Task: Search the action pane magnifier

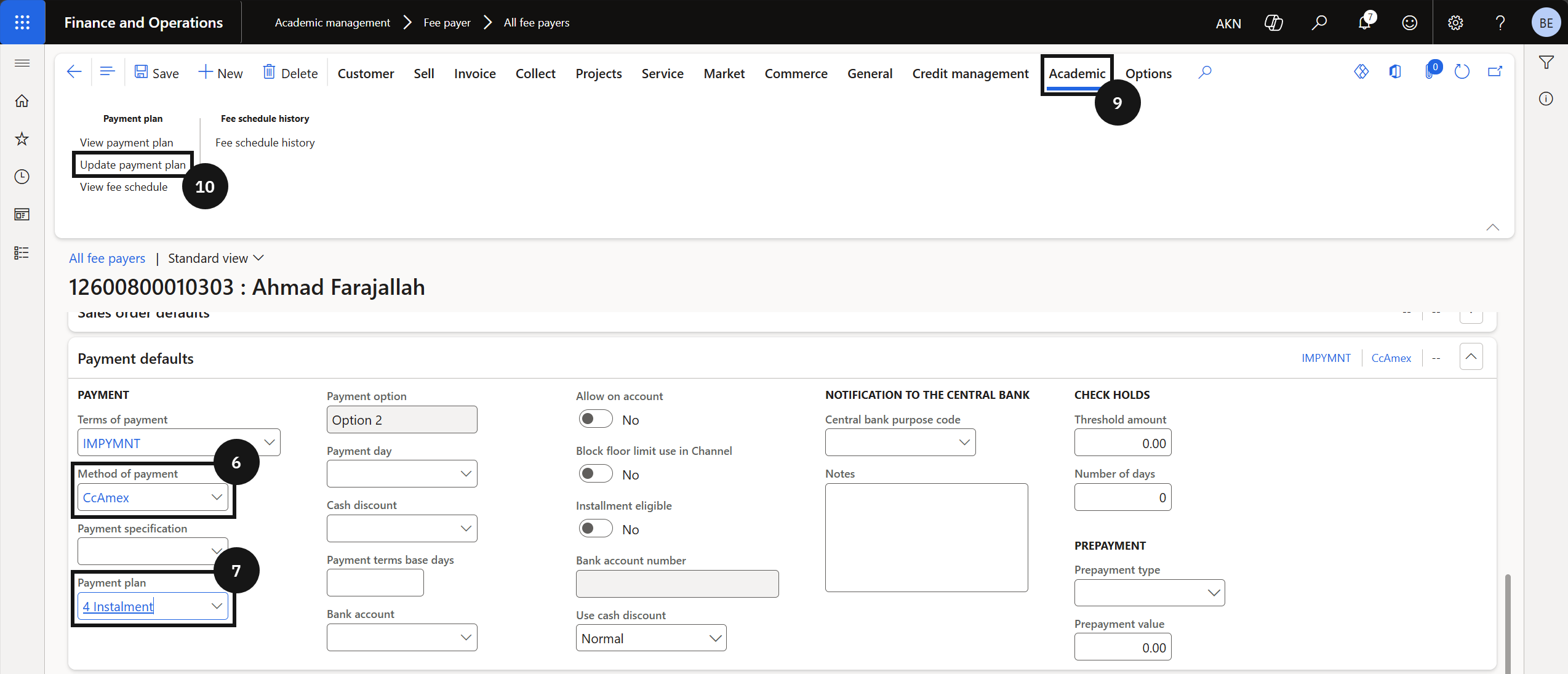Action: (x=1205, y=73)
